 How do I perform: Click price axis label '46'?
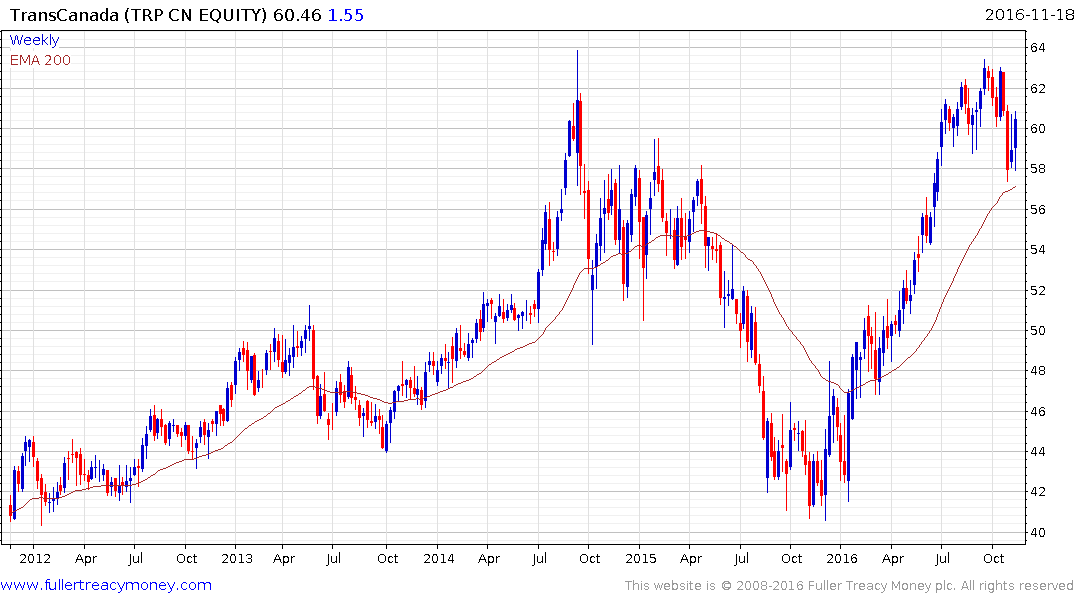[x=1037, y=411]
